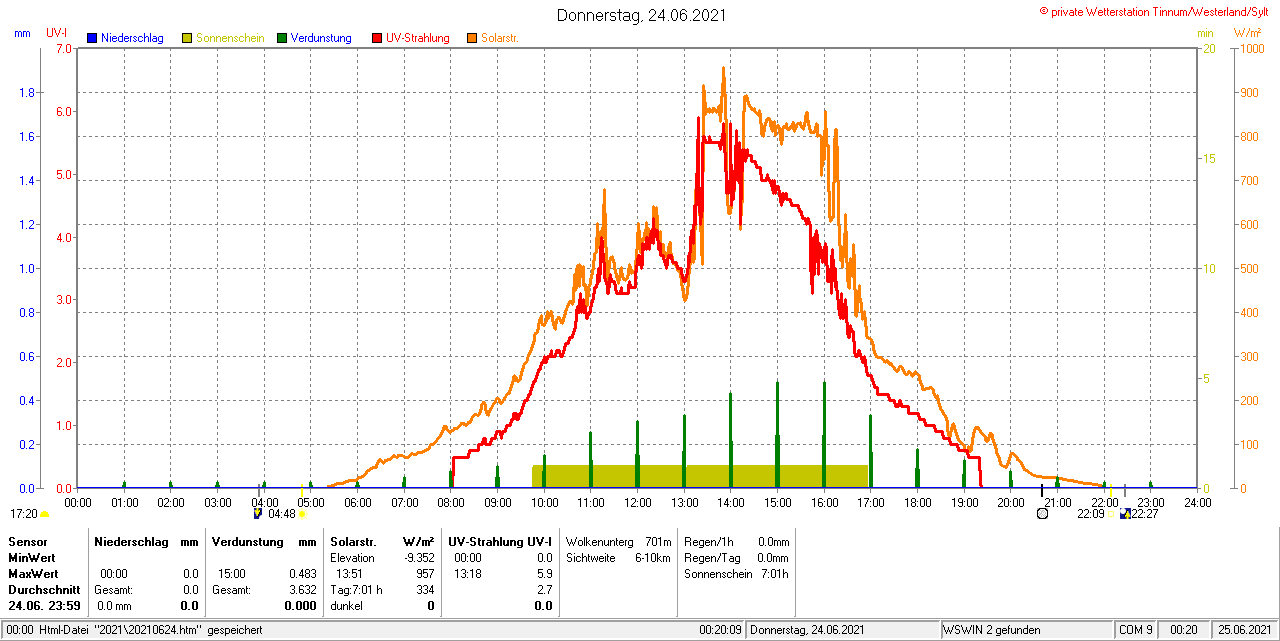Click the sun icon beside 17:20
1280x641 pixels.
(x=45, y=514)
